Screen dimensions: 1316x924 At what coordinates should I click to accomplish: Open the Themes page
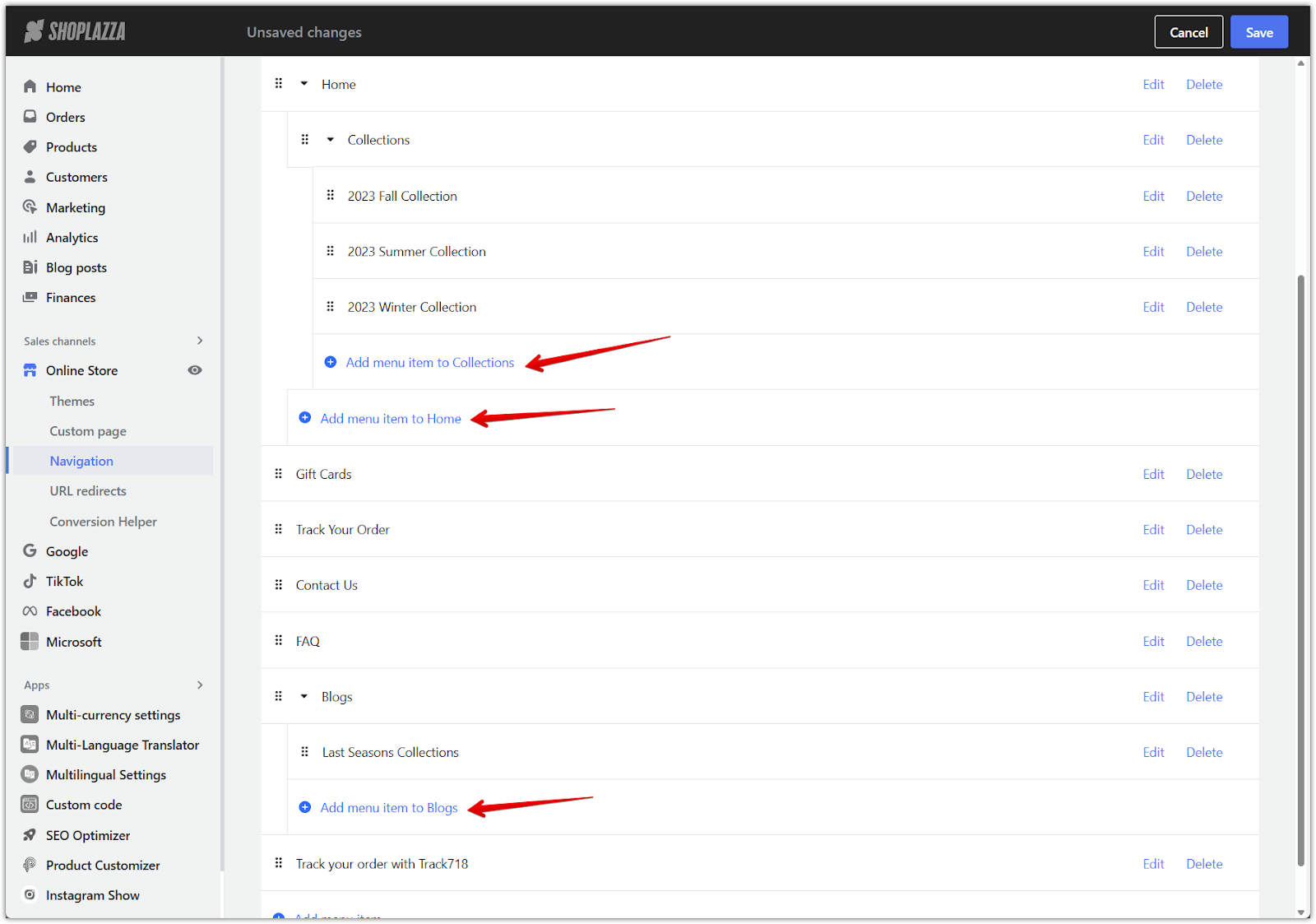pyautogui.click(x=72, y=401)
